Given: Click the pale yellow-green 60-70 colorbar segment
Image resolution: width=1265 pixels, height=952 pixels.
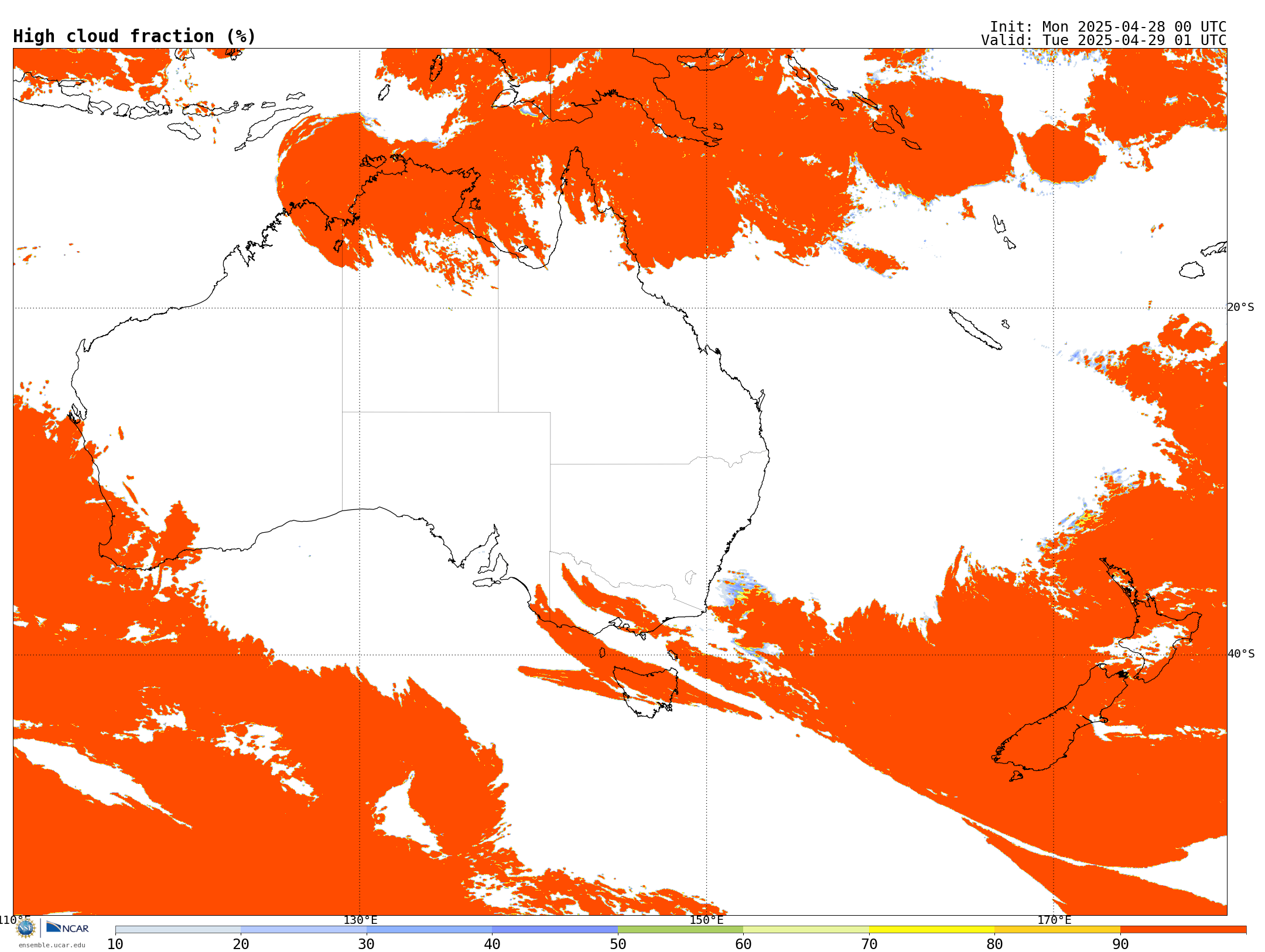Looking at the screenshot, I should click(806, 930).
